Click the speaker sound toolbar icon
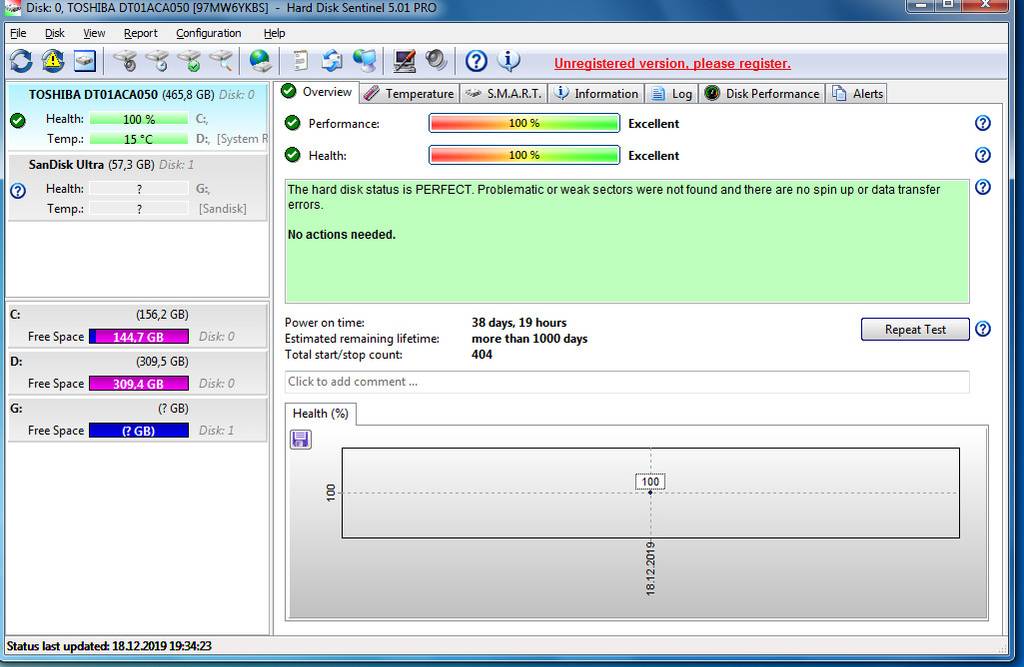Image resolution: width=1024 pixels, height=667 pixels. [x=436, y=61]
